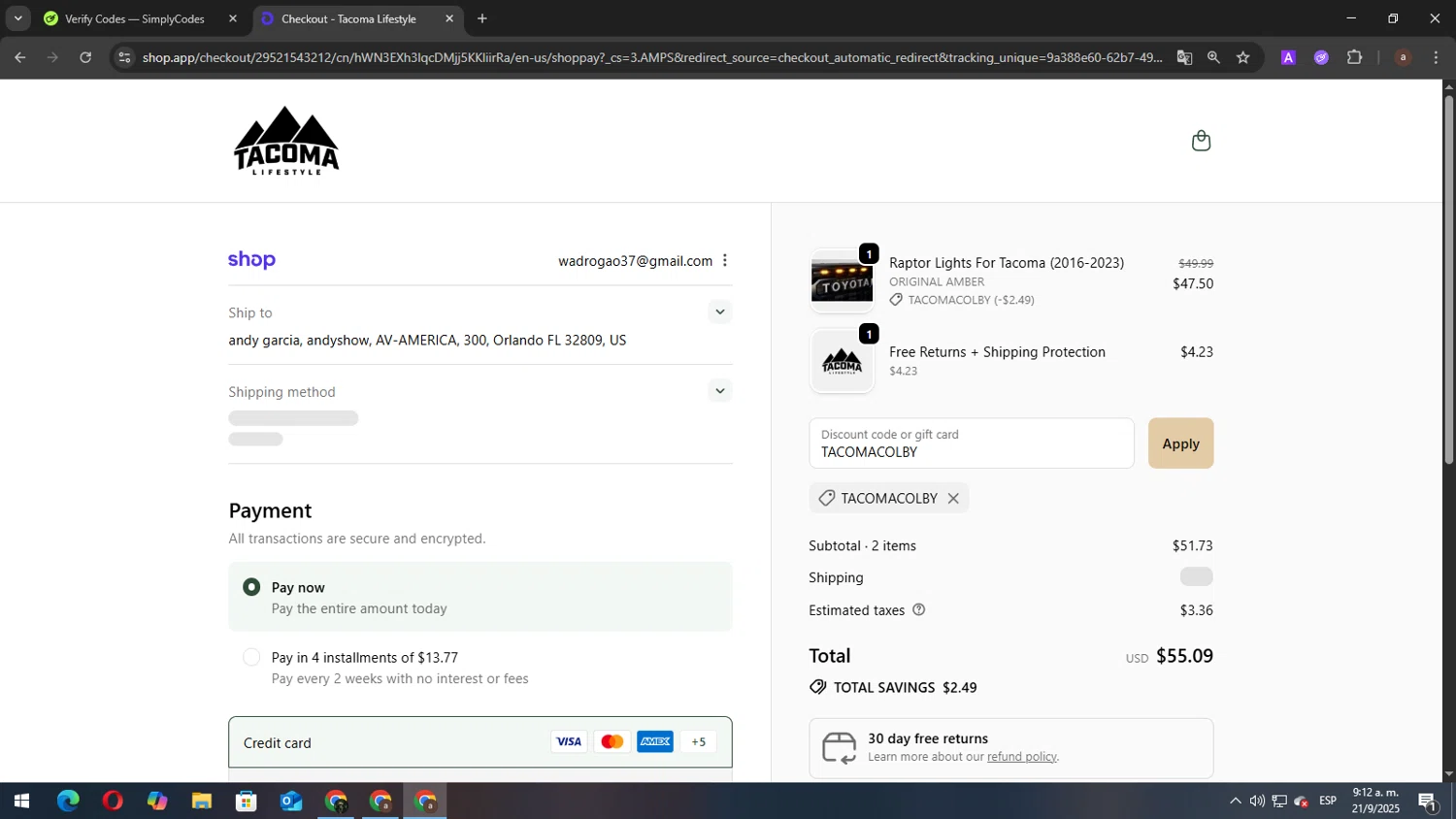Viewport: 1456px width, 819px height.
Task: Click estimated taxes help icon
Action: click(919, 609)
